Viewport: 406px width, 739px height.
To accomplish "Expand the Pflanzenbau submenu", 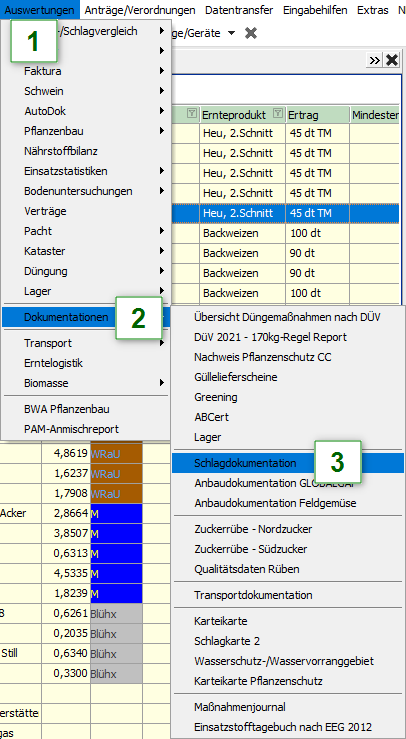I will click(86, 131).
